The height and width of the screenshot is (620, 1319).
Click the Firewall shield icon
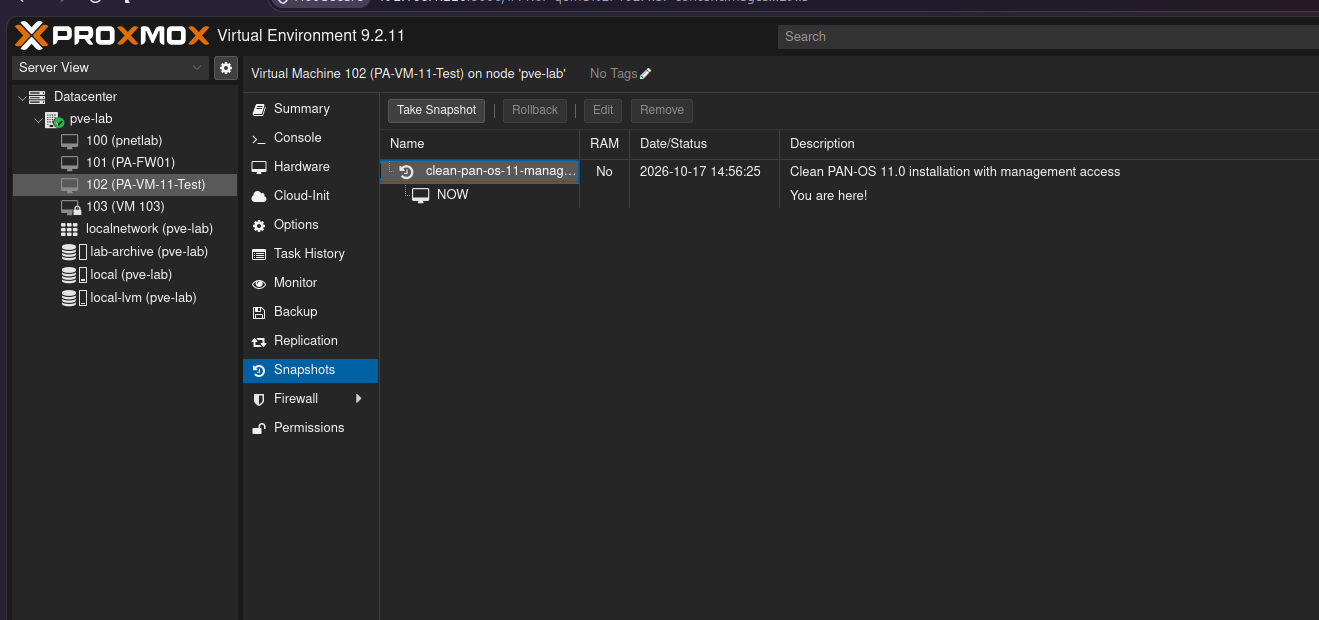pyautogui.click(x=259, y=399)
